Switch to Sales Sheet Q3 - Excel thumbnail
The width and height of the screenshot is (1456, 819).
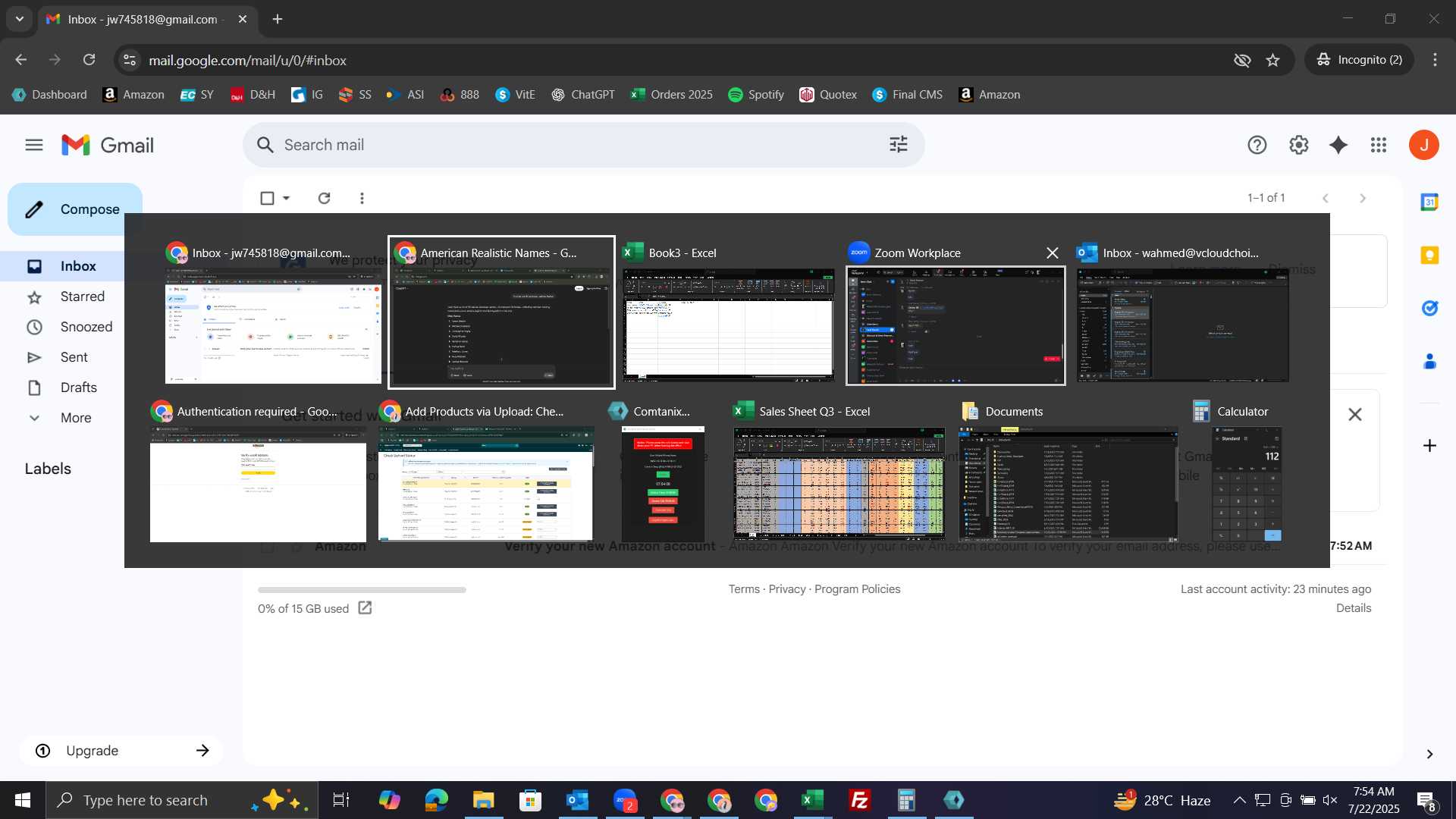[x=839, y=472]
